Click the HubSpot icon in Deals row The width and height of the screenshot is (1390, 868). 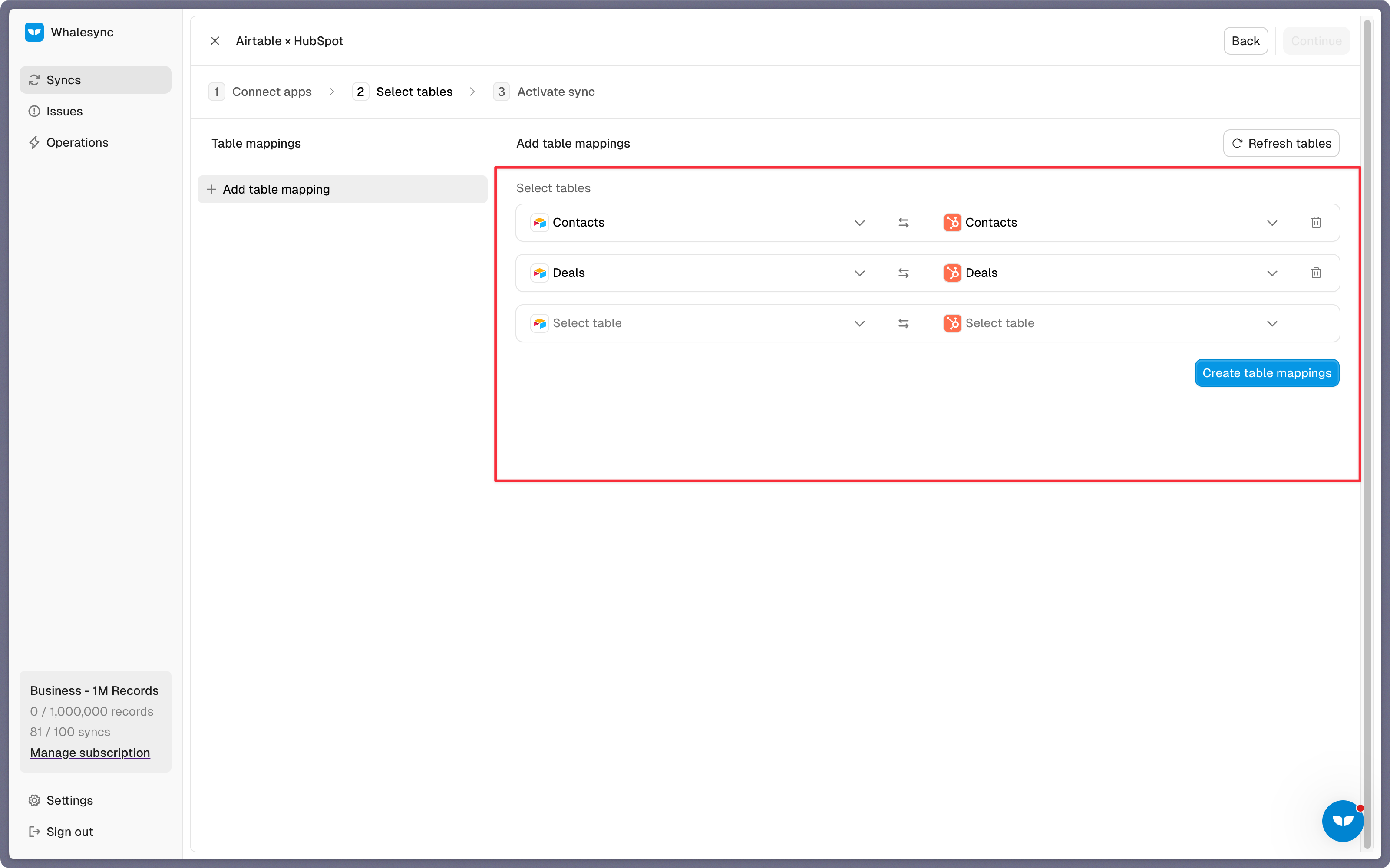952,273
